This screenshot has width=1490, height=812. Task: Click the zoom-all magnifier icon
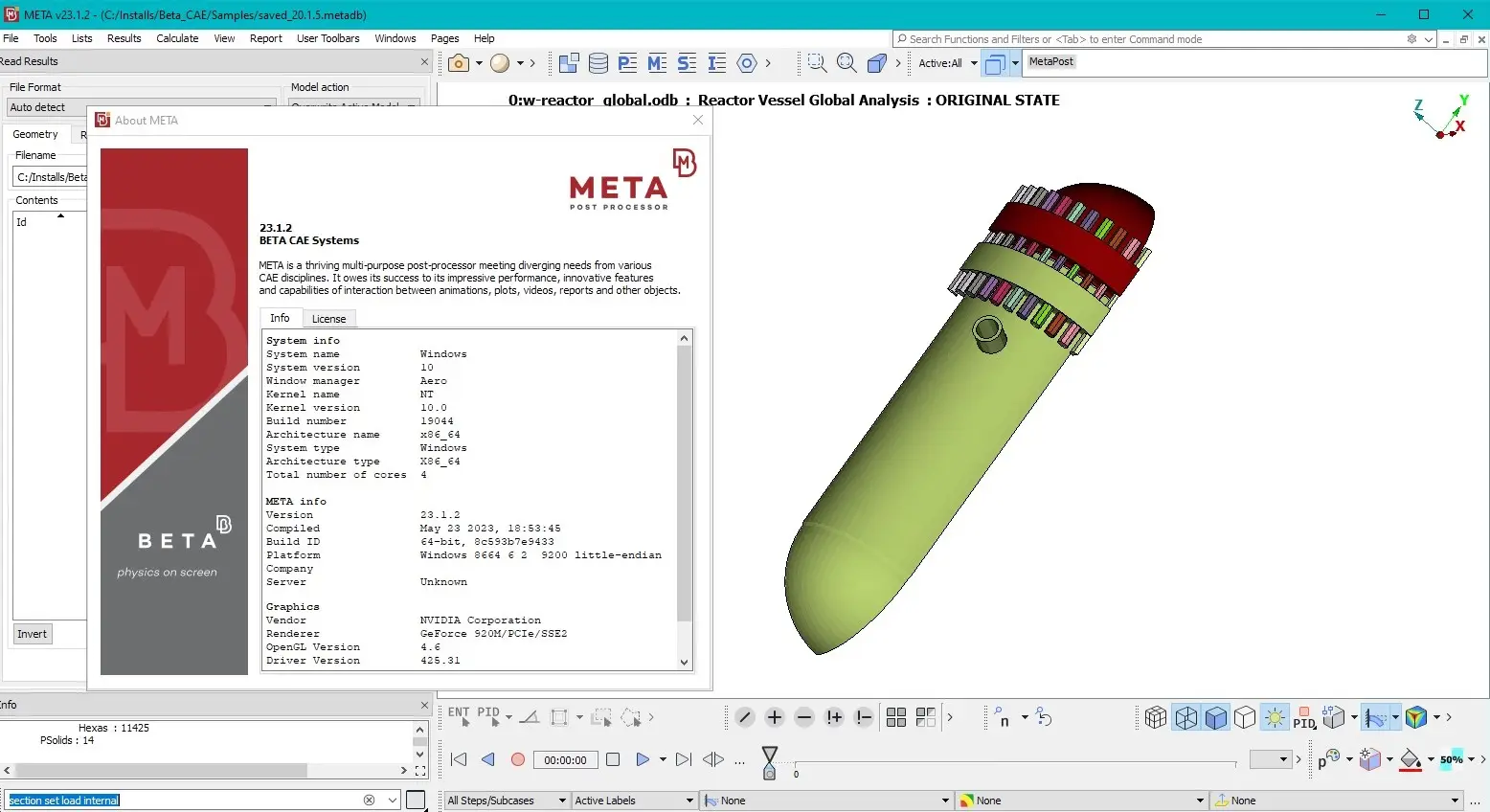[847, 63]
